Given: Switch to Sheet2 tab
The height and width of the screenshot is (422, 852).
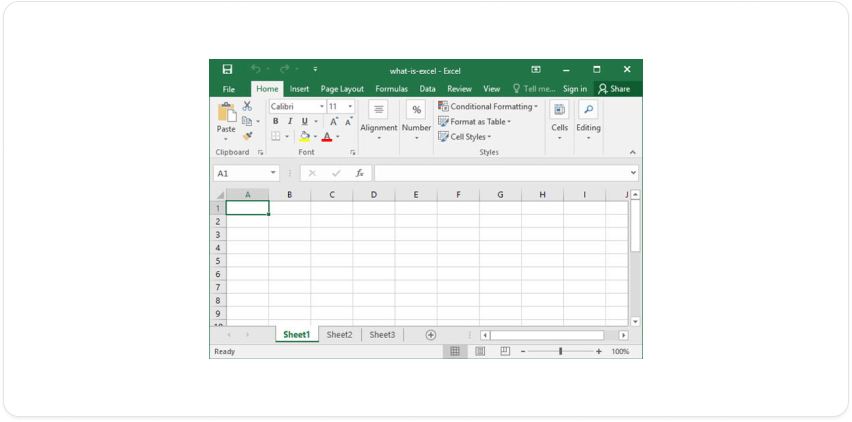Looking at the screenshot, I should pos(340,335).
